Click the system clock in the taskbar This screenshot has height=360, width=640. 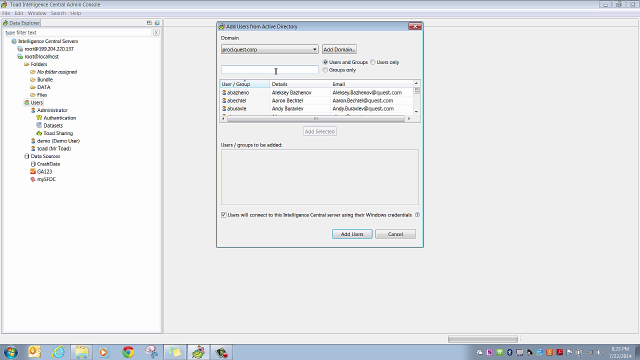(620, 353)
